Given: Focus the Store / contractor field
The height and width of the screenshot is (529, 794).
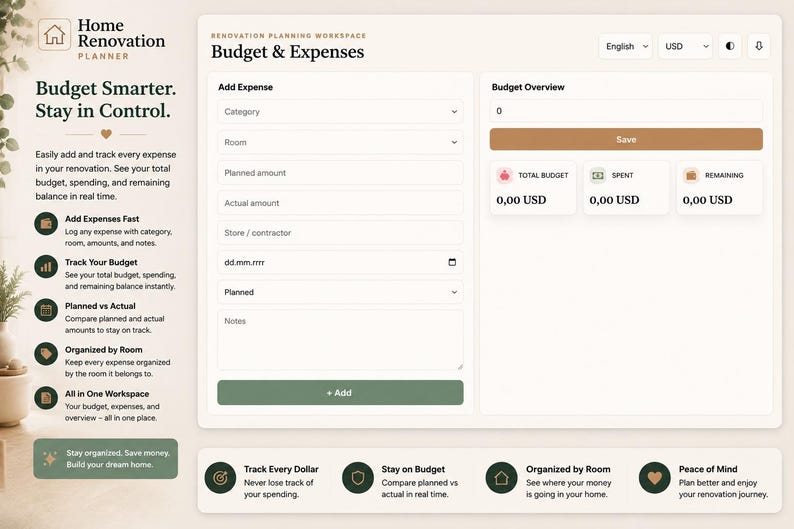Looking at the screenshot, I should pyautogui.click(x=340, y=233).
